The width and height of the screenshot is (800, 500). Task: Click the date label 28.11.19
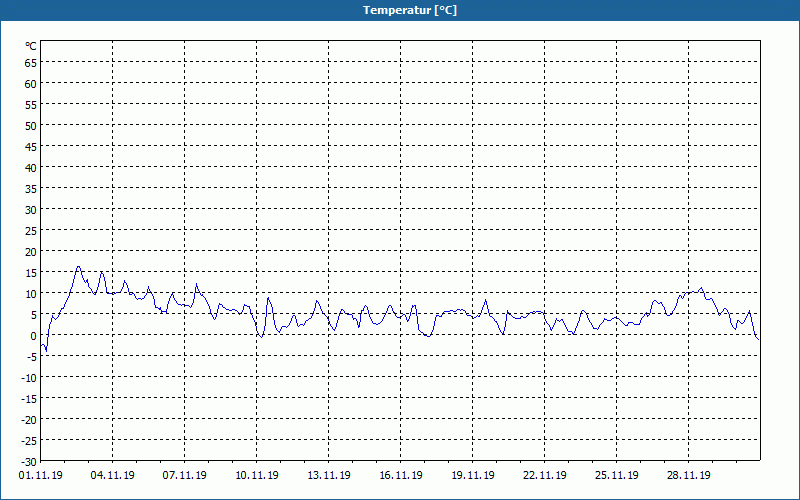point(688,476)
